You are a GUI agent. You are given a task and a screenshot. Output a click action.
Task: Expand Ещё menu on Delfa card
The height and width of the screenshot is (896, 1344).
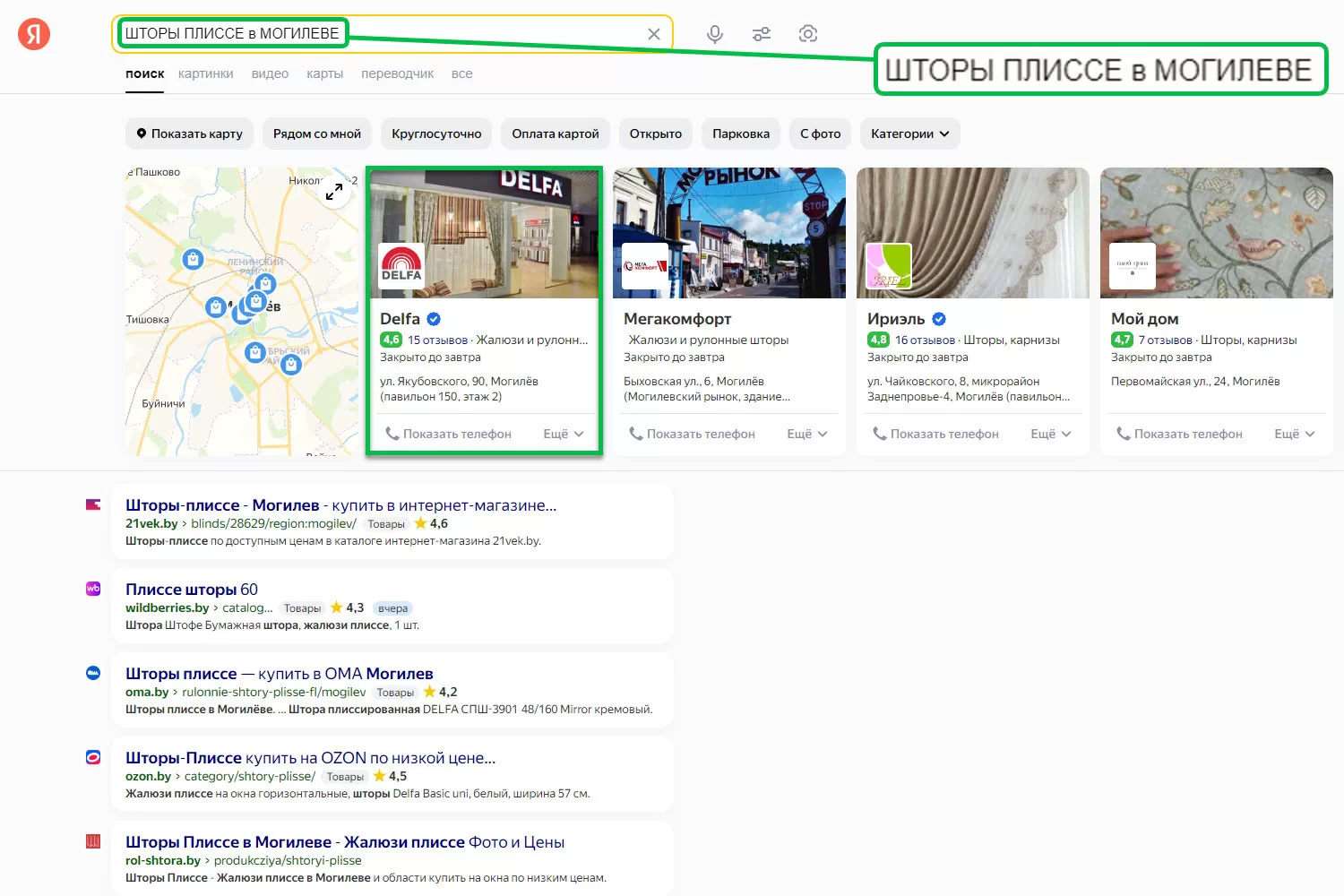[564, 434]
